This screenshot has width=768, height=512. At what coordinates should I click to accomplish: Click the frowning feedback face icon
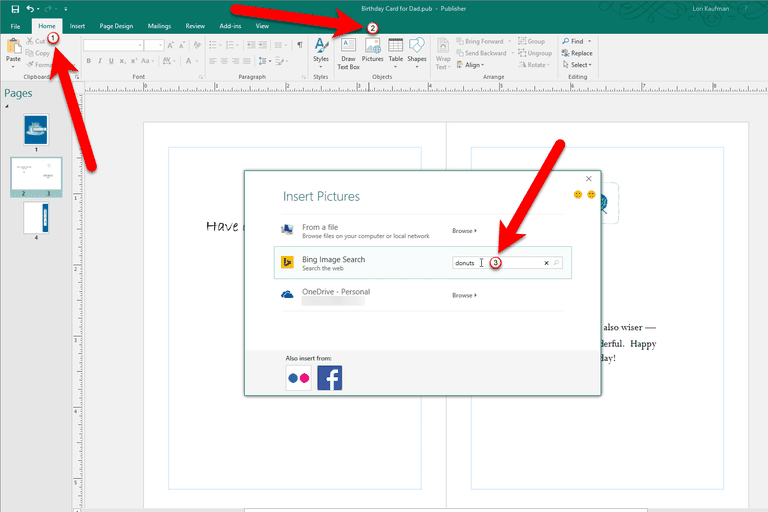(591, 195)
